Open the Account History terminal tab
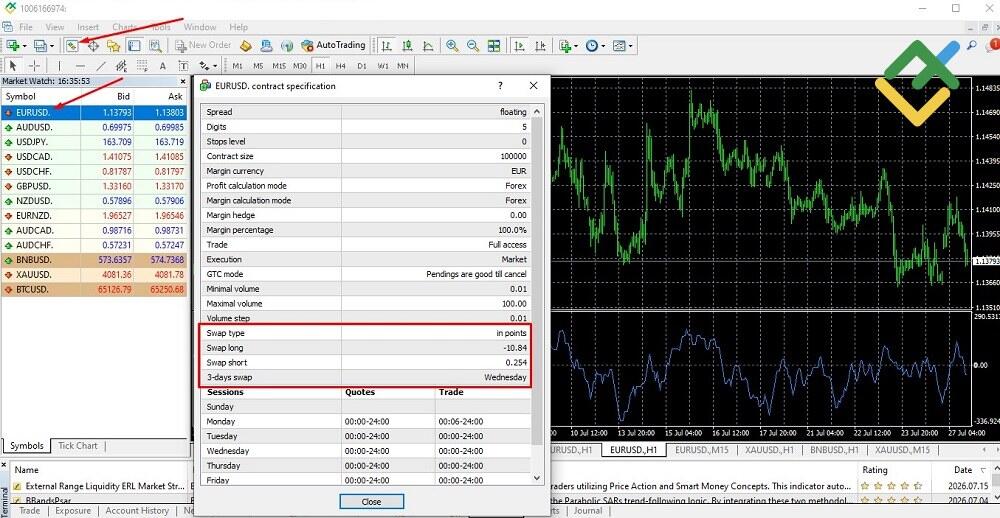Screen dimensions: 1000x518 (x=137, y=511)
